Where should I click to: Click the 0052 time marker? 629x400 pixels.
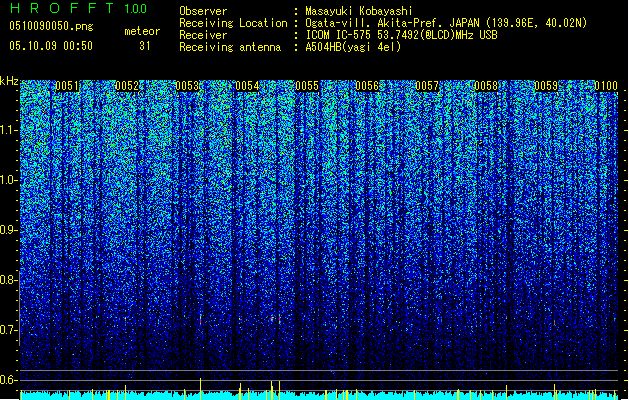(x=127, y=86)
